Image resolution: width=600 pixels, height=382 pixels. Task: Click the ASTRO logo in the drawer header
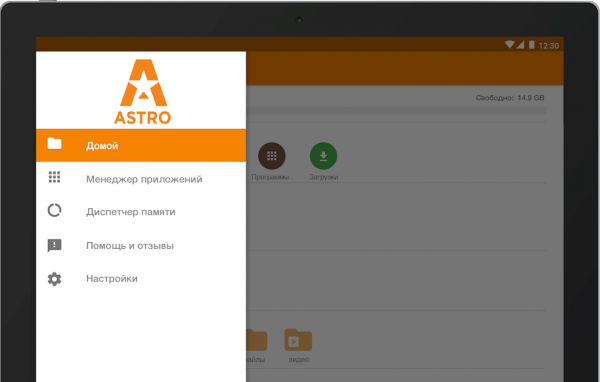coord(143,92)
